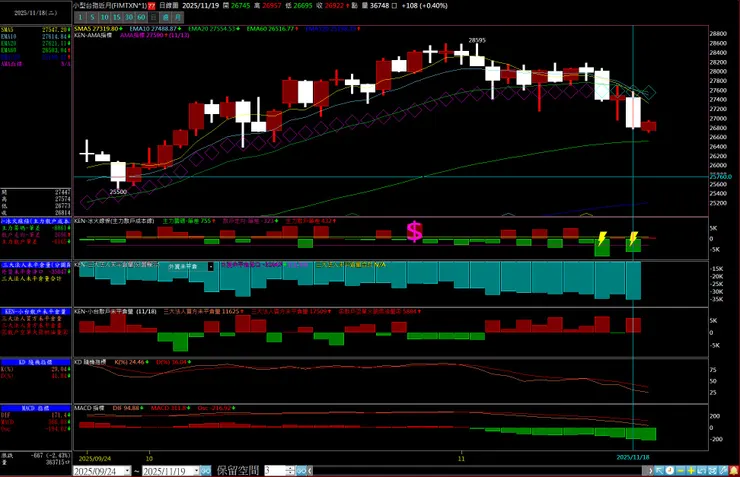Click 三大法人買方未平倉量 11625 legend text
Image resolution: width=740 pixels, height=477 pixels.
[x=203, y=312]
